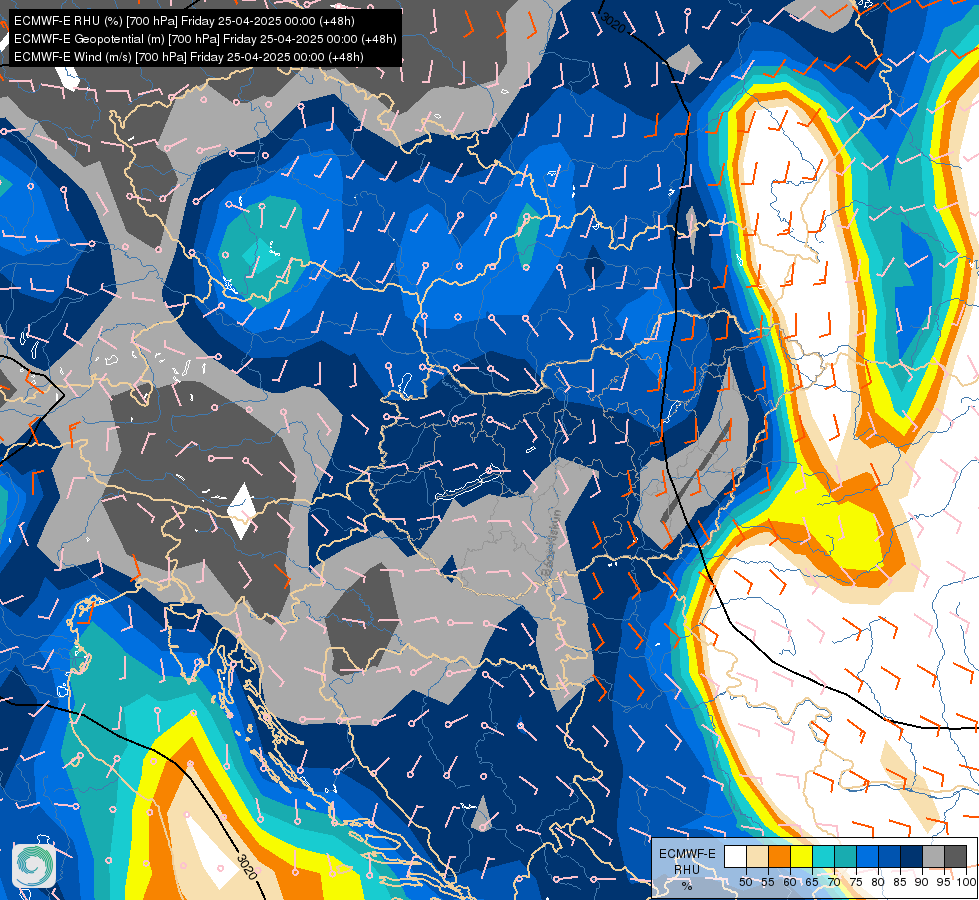Screen dimensions: 979x900
Task: Pick the beige 50-55% legend swatch
Action: click(757, 856)
